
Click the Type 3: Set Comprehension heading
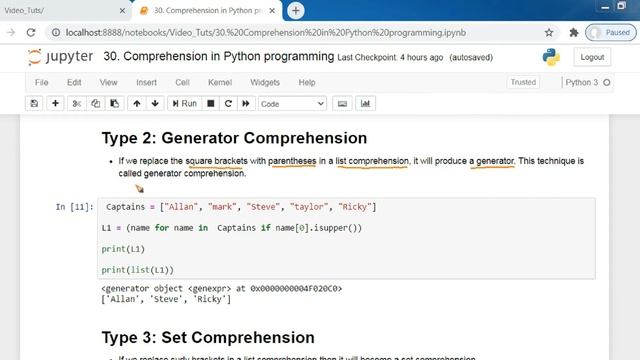[208, 338]
